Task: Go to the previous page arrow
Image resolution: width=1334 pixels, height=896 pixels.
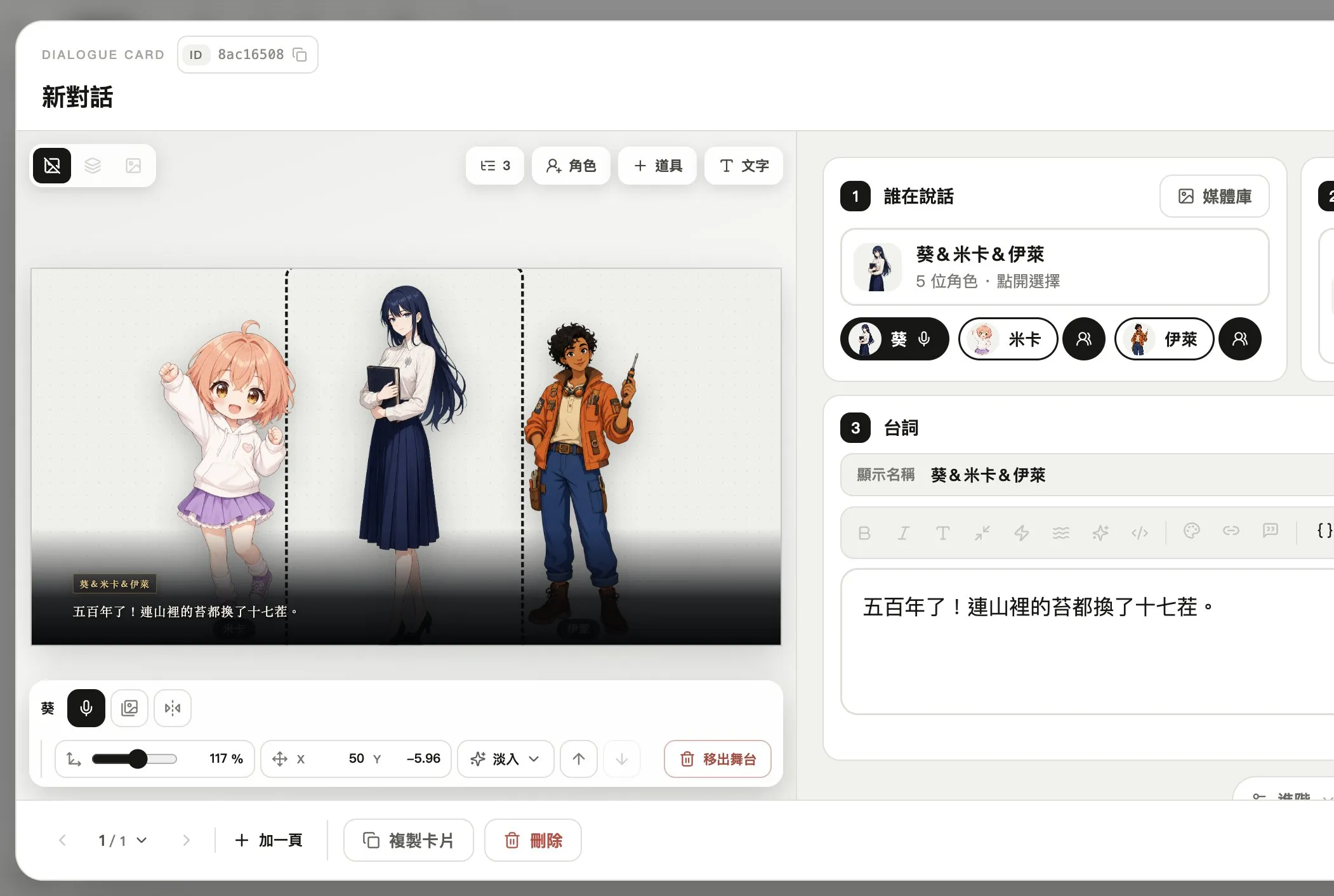Action: [62, 840]
